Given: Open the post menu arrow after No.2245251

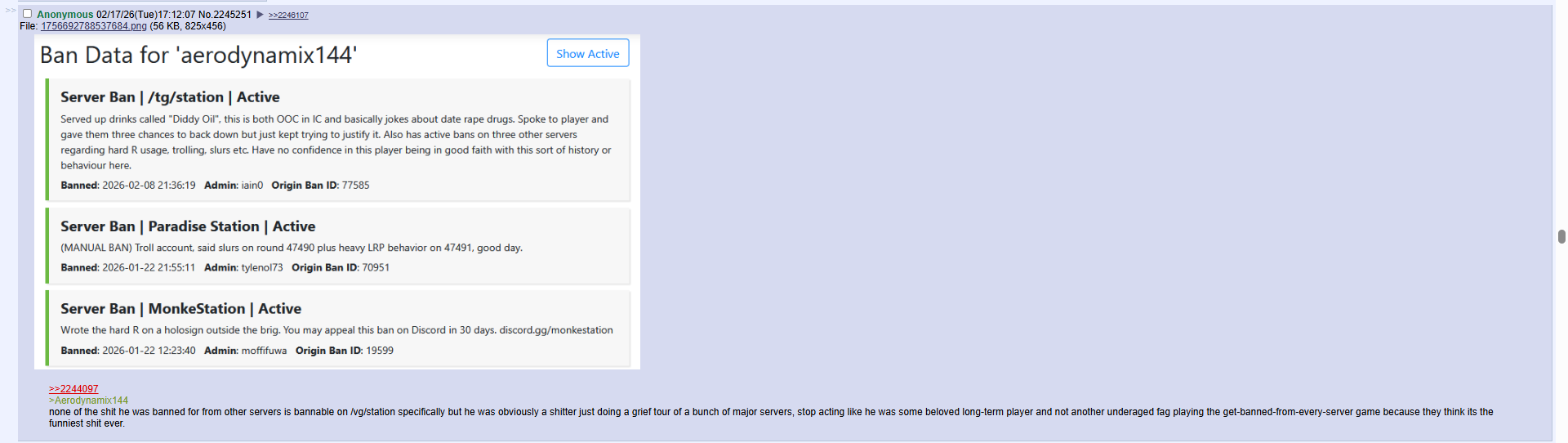Looking at the screenshot, I should (x=260, y=15).
